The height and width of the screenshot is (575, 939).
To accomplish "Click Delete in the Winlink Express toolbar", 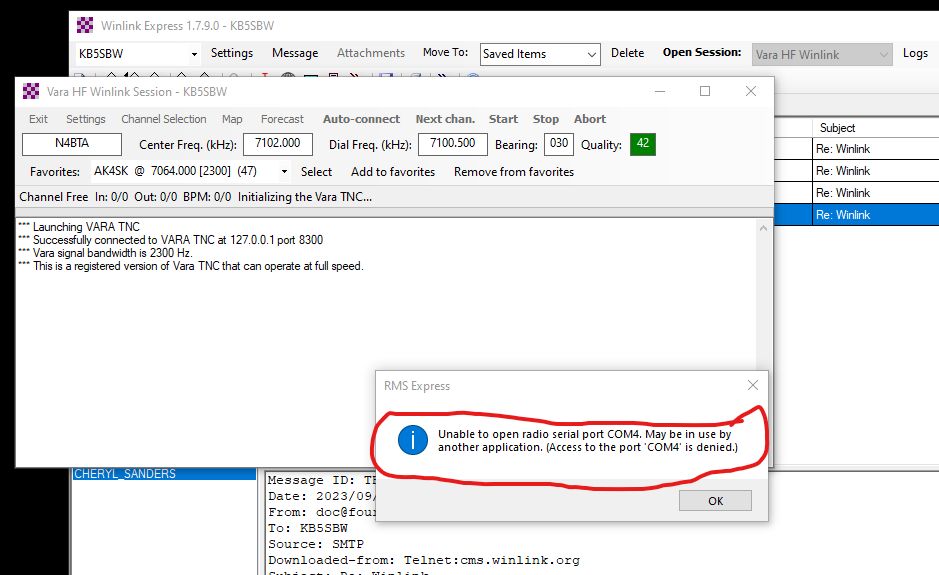I will click(x=627, y=53).
